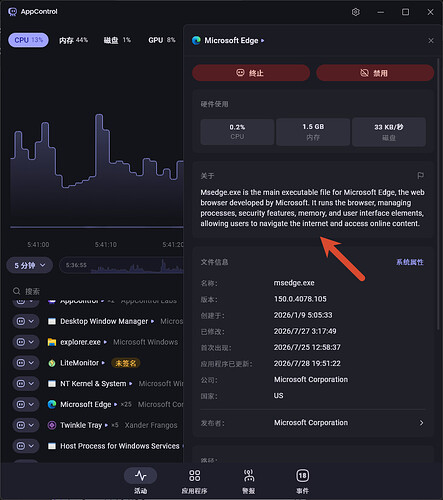
Task: Toggle the control button for NT Kernel & System
Action: pos(21,384)
